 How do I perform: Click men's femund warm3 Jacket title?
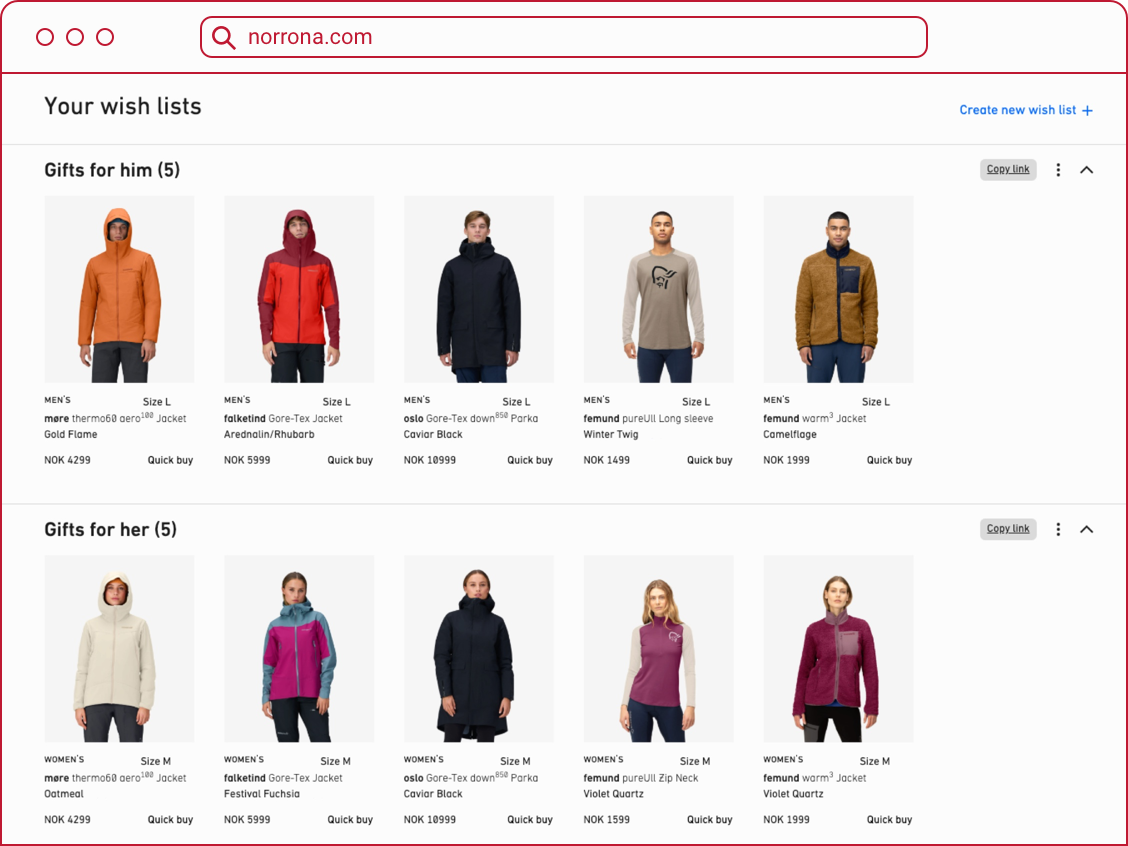click(815, 418)
